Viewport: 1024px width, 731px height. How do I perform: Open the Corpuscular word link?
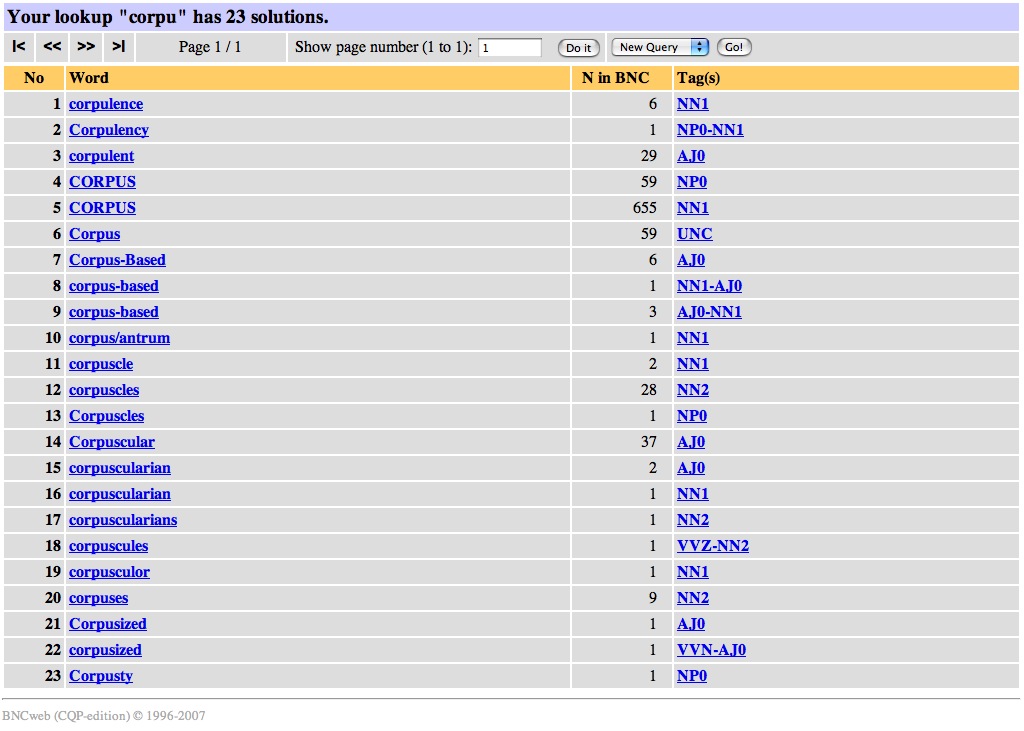pyautogui.click(x=112, y=442)
